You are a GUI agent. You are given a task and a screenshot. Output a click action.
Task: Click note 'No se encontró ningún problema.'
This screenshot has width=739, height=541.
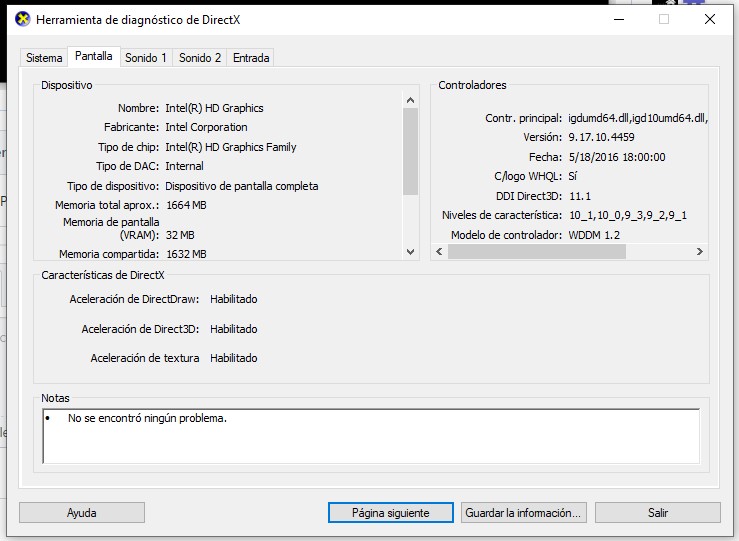point(148,418)
